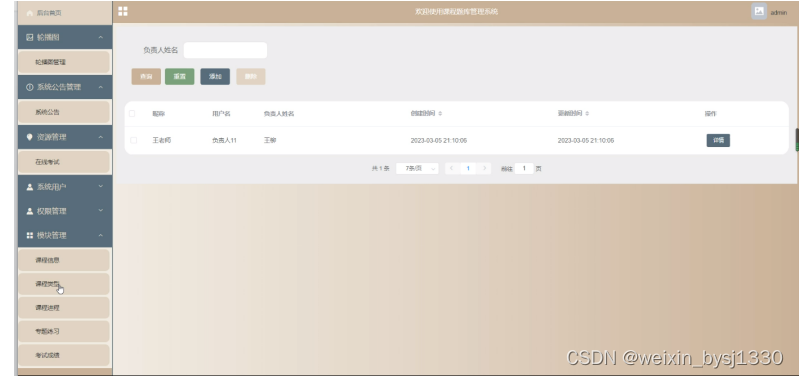
Task: Click the grid icon next to 模块管理
Action: [x=30, y=235]
